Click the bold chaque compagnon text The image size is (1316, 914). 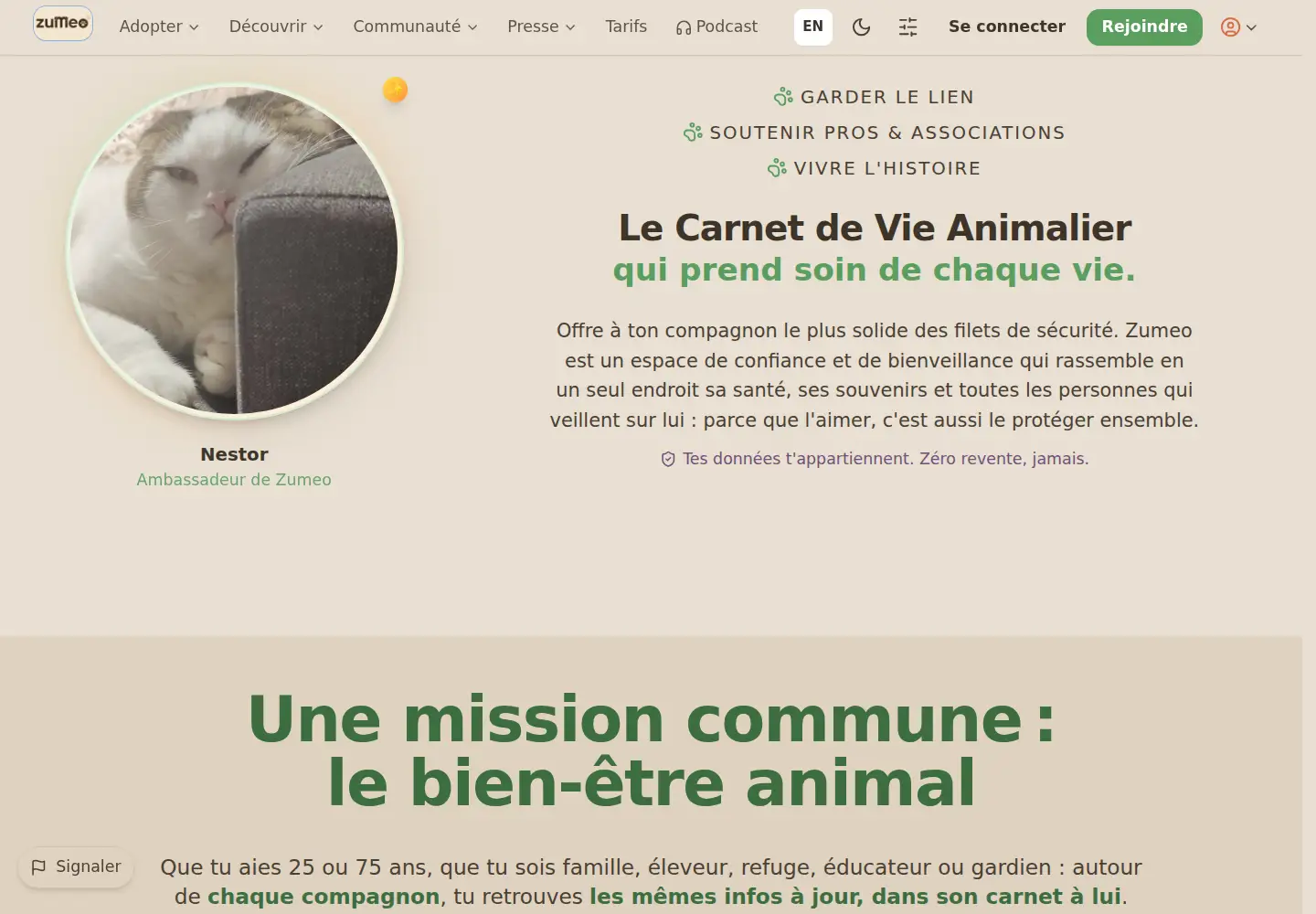(324, 897)
